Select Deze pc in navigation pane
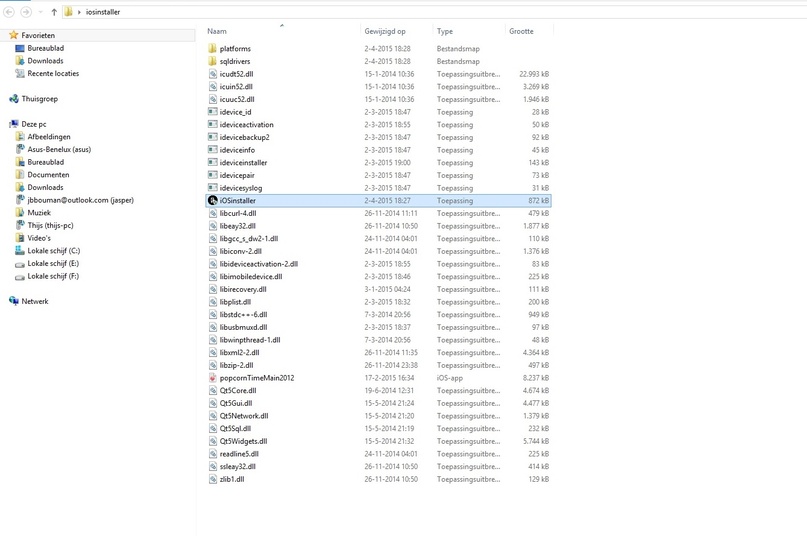The image size is (807, 536). click(x=33, y=124)
